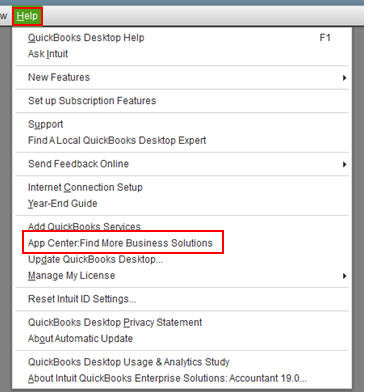This screenshot has width=370, height=392.
Task: Expand the Send Feedback Online submenu
Action: (x=182, y=164)
